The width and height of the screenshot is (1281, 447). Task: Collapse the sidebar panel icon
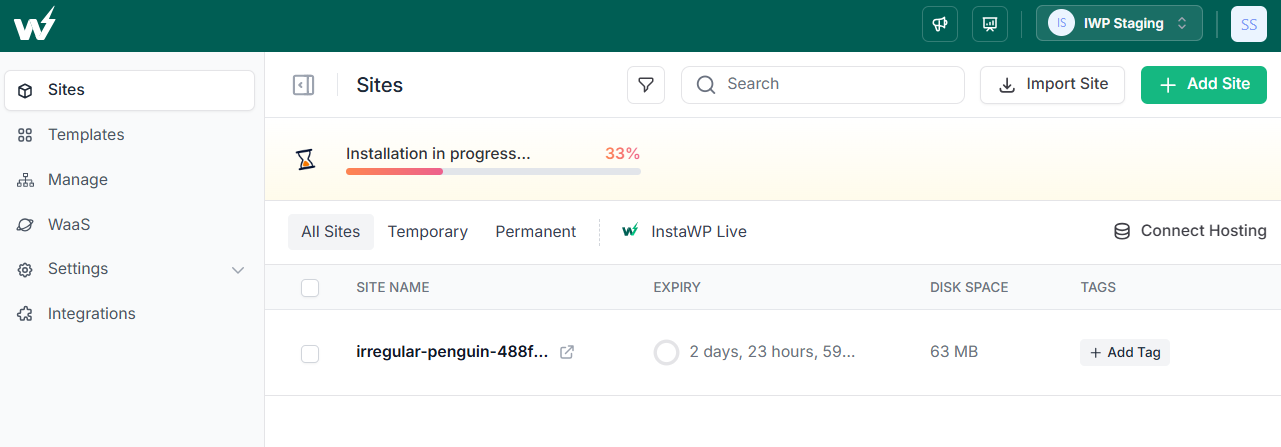pyautogui.click(x=303, y=85)
